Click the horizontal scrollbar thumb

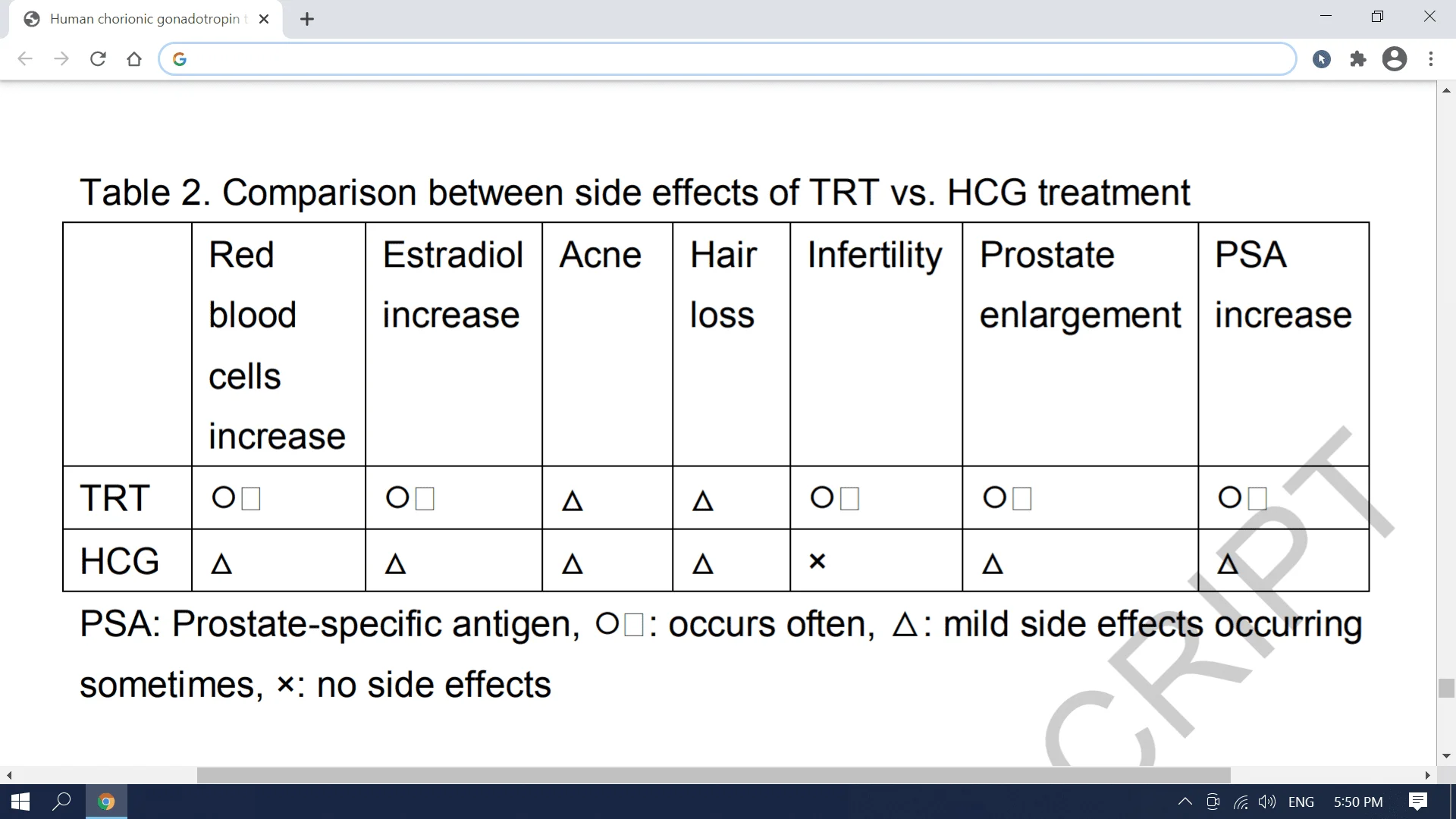(x=714, y=775)
